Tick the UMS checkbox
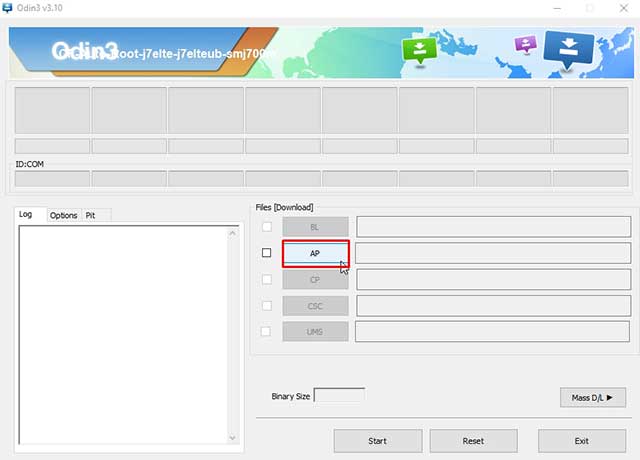This screenshot has height=460, width=640. coord(266,331)
